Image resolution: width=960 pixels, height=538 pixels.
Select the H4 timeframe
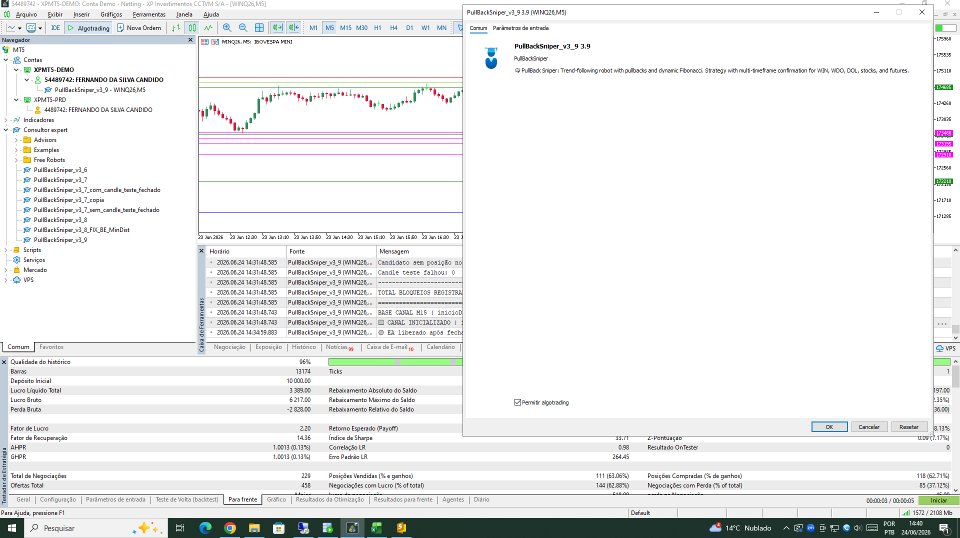[x=394, y=28]
